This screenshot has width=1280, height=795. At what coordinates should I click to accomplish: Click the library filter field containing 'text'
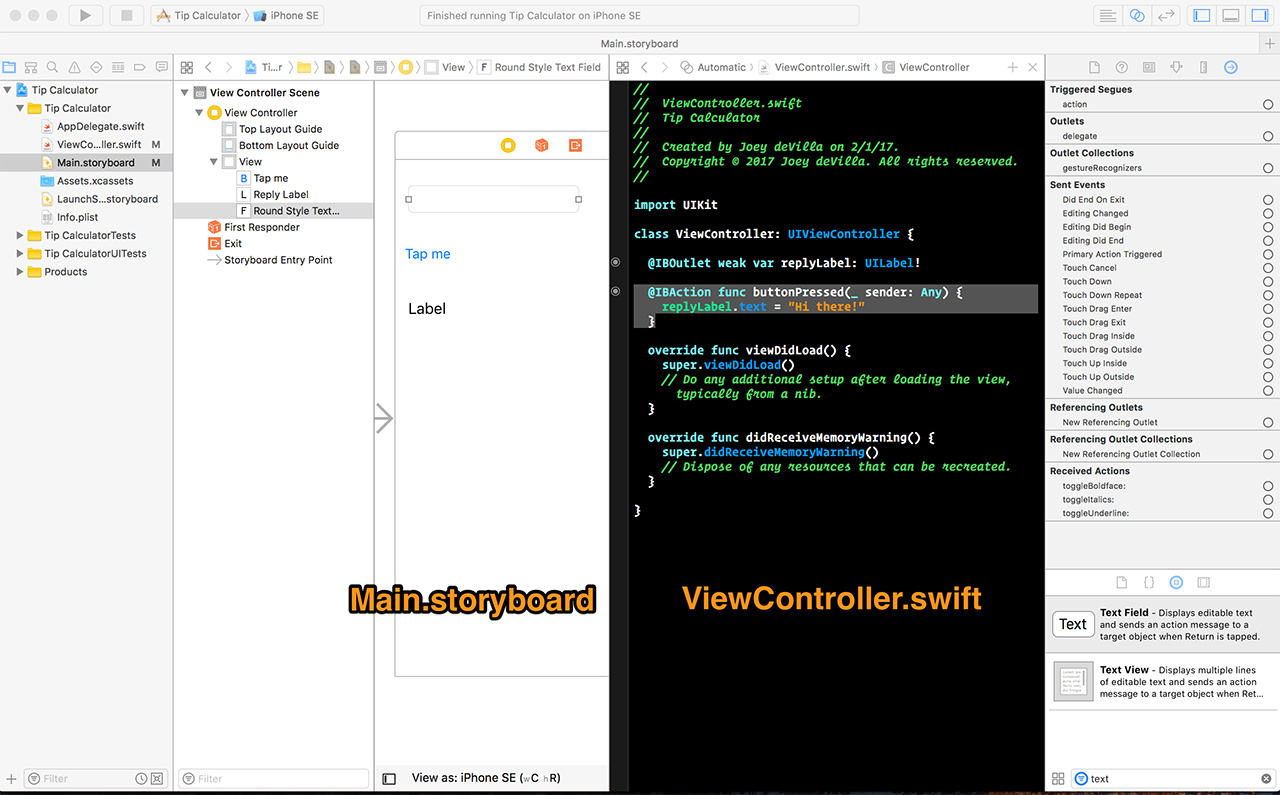pos(1173,778)
